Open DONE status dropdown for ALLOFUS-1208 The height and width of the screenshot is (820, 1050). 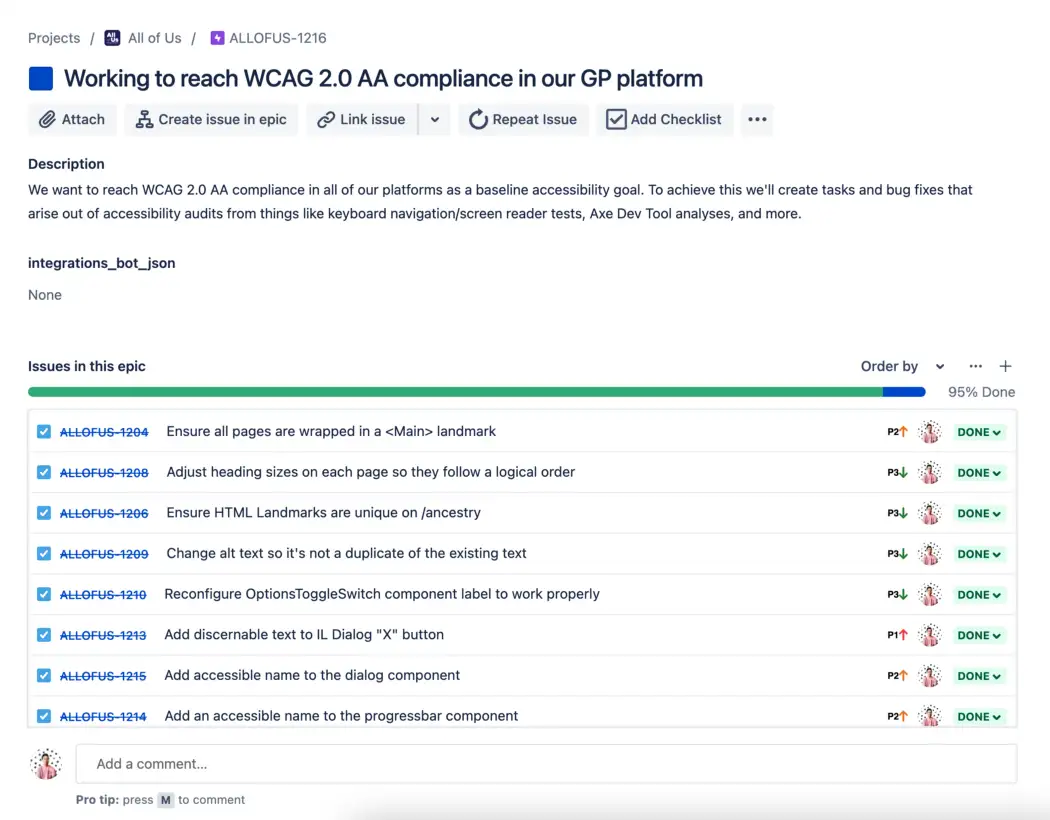pyautogui.click(x=978, y=473)
